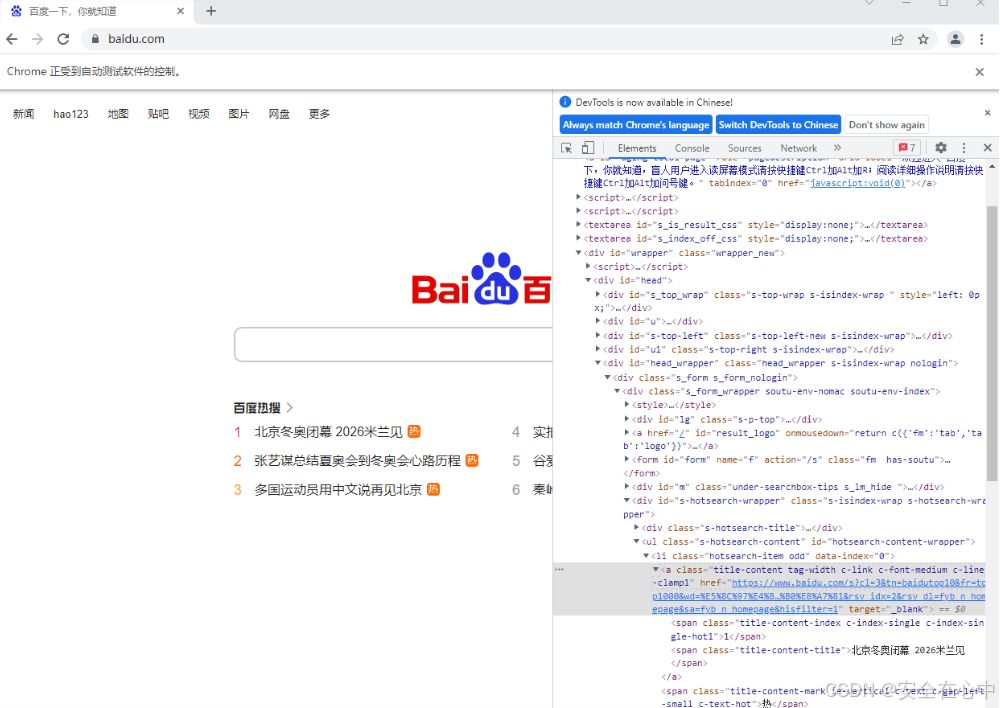The image size is (1000, 708).
Task: Bookmark this page with the star icon
Action: point(923,40)
